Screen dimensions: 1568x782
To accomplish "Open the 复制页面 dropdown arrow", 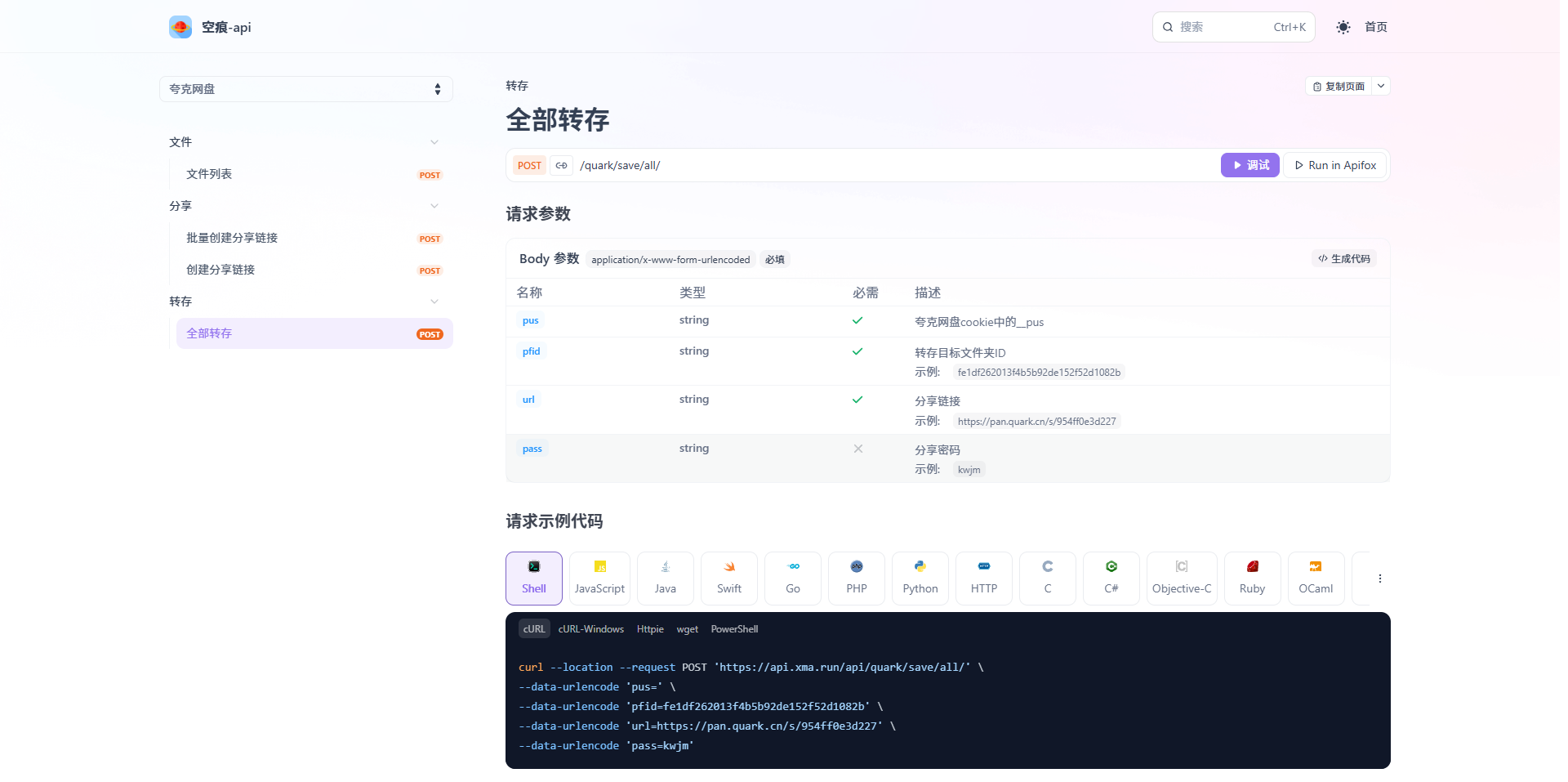I will click(x=1380, y=86).
